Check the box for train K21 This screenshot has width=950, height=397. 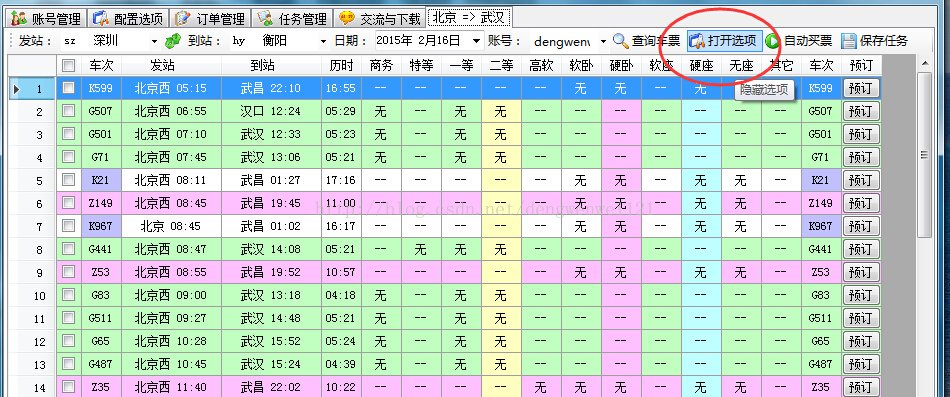[x=69, y=180]
